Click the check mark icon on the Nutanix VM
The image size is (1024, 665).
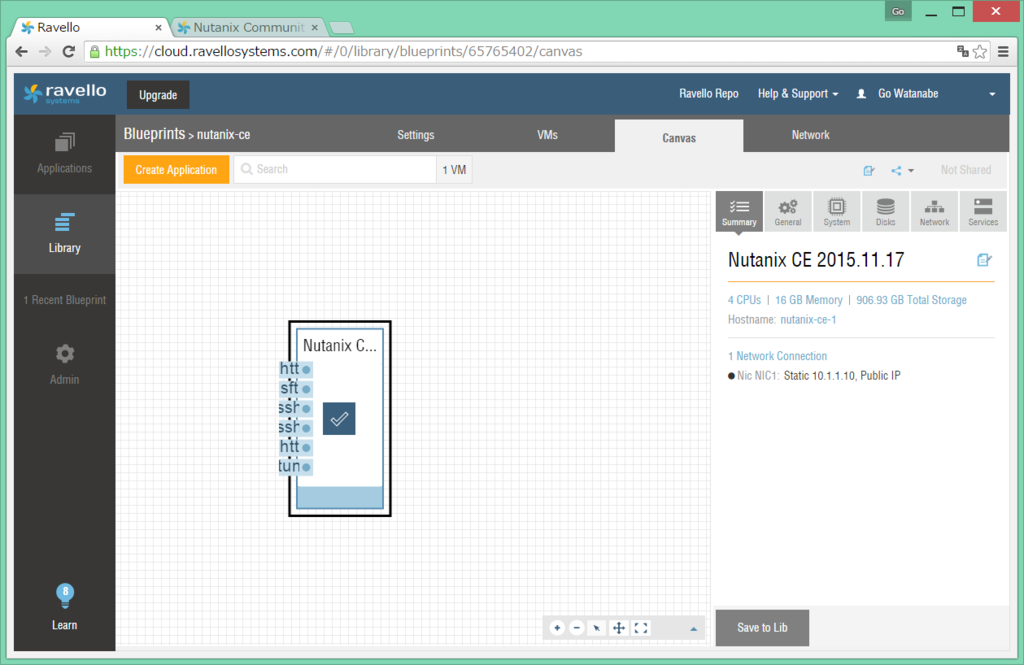(339, 419)
